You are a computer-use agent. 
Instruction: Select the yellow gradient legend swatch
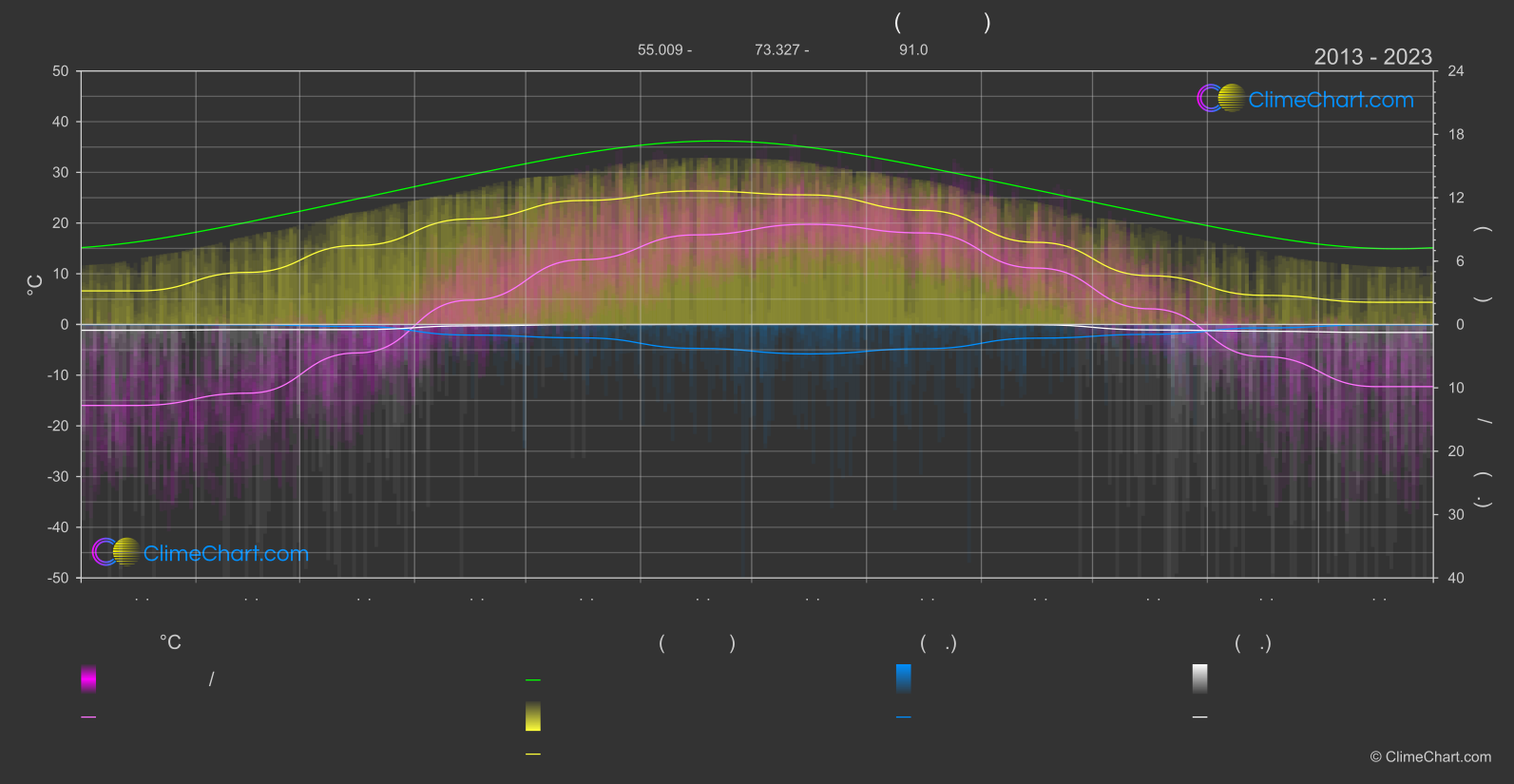point(533,717)
